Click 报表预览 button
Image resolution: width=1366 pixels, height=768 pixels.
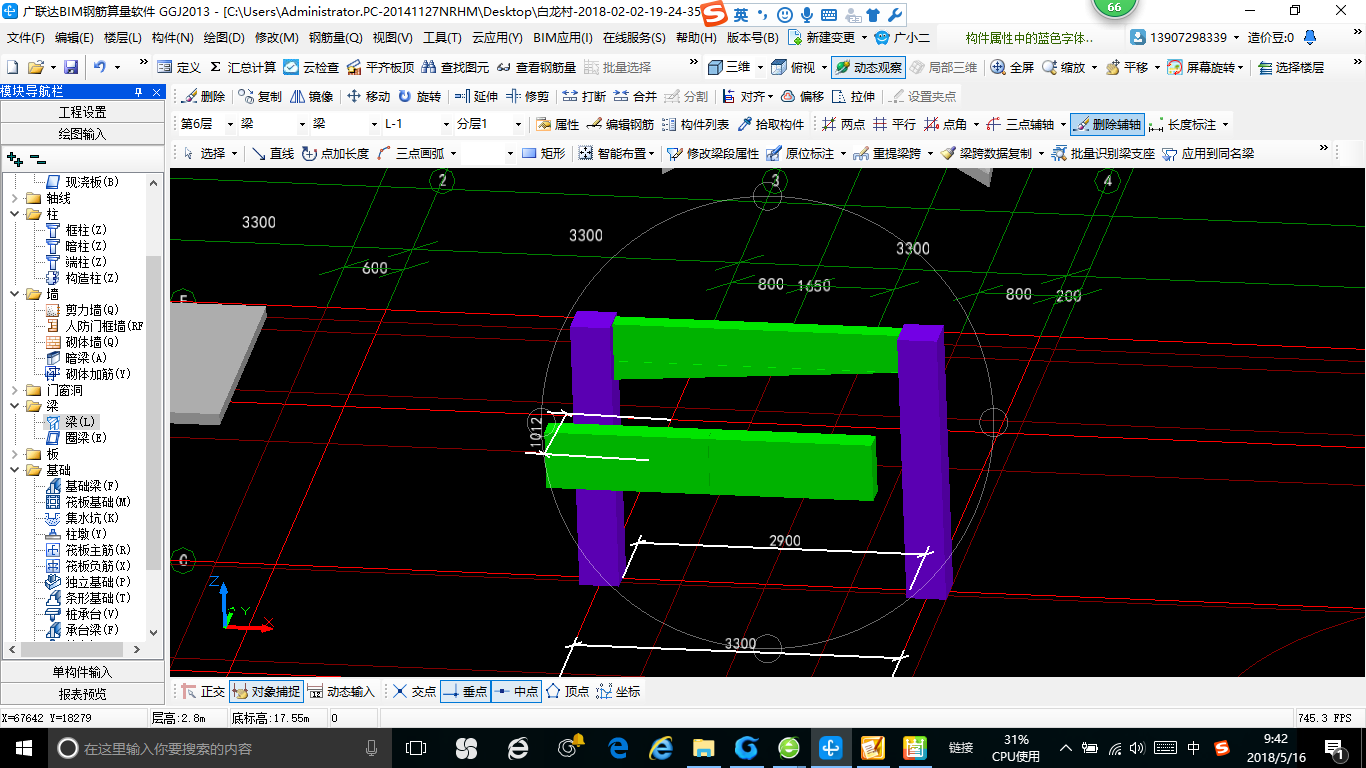pyautogui.click(x=82, y=693)
